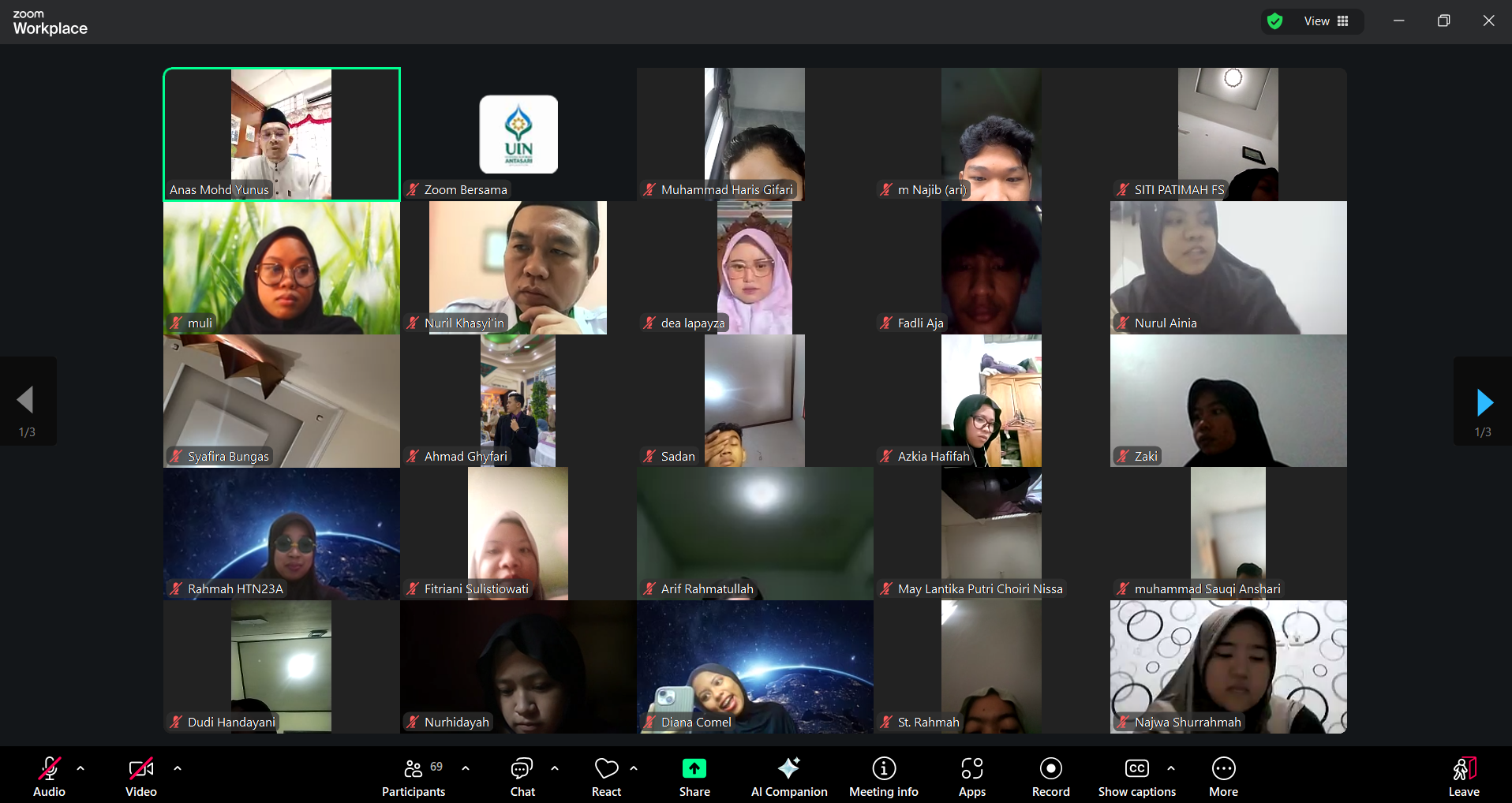Click the name label m Najib (ari)
Screen dimensions: 1512x803
click(932, 189)
